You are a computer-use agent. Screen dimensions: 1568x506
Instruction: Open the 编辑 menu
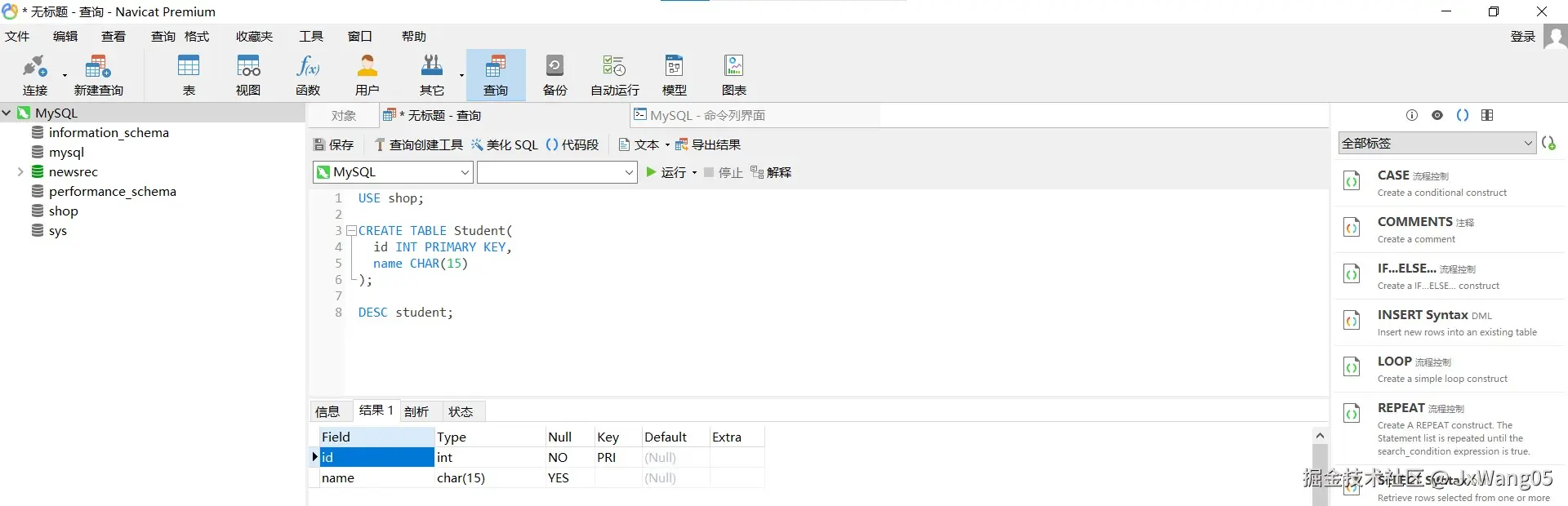pyautogui.click(x=65, y=37)
